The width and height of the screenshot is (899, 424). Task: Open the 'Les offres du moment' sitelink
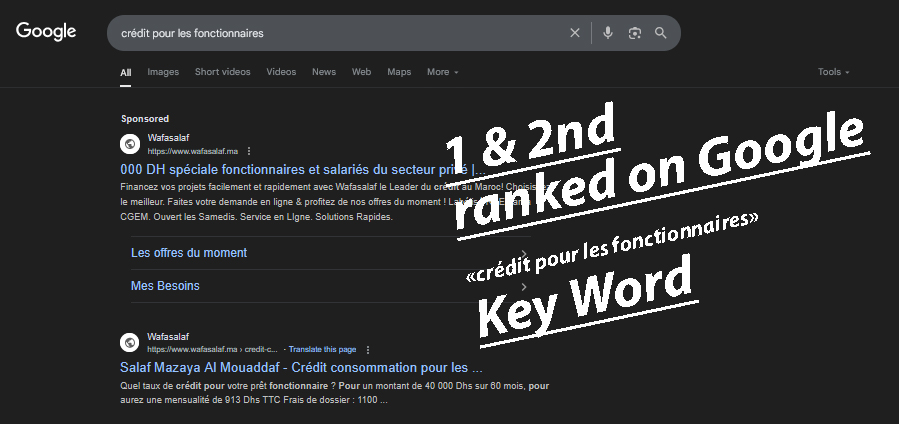click(189, 253)
